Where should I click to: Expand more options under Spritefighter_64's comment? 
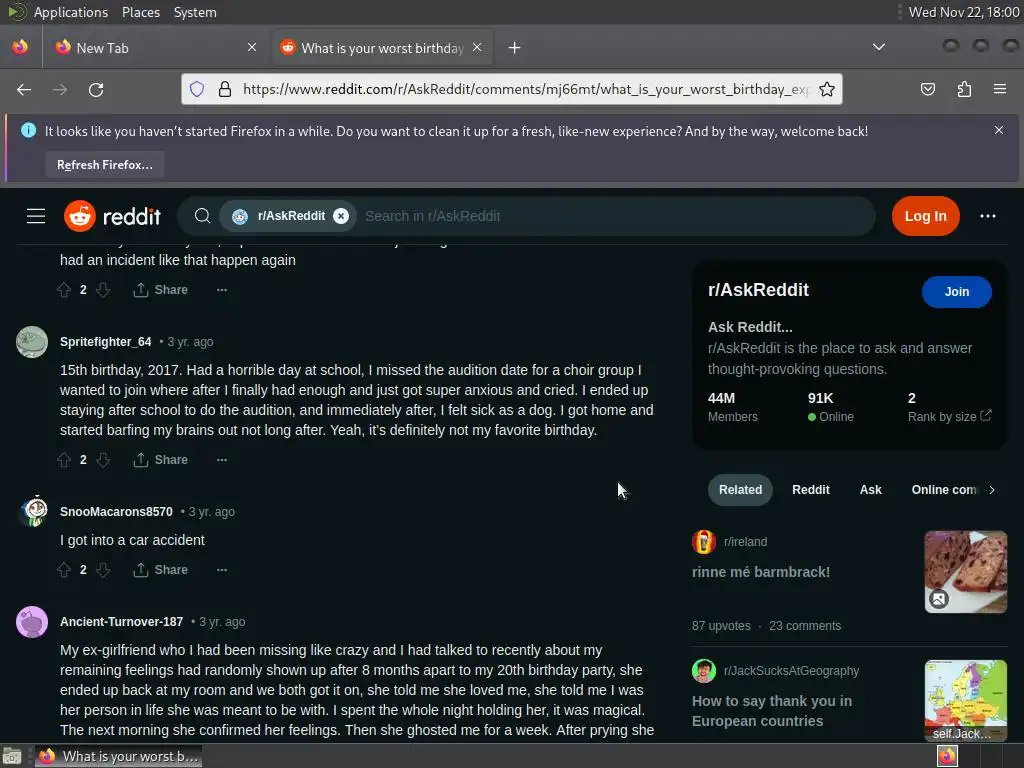point(222,460)
